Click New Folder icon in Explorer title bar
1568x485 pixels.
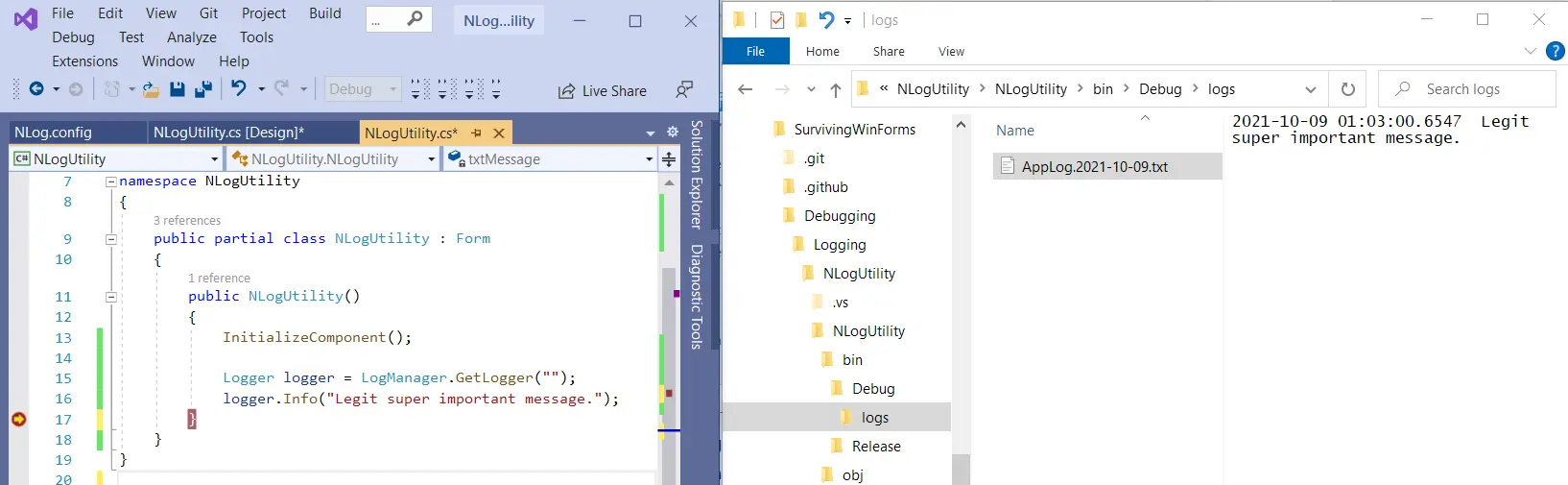point(801,20)
